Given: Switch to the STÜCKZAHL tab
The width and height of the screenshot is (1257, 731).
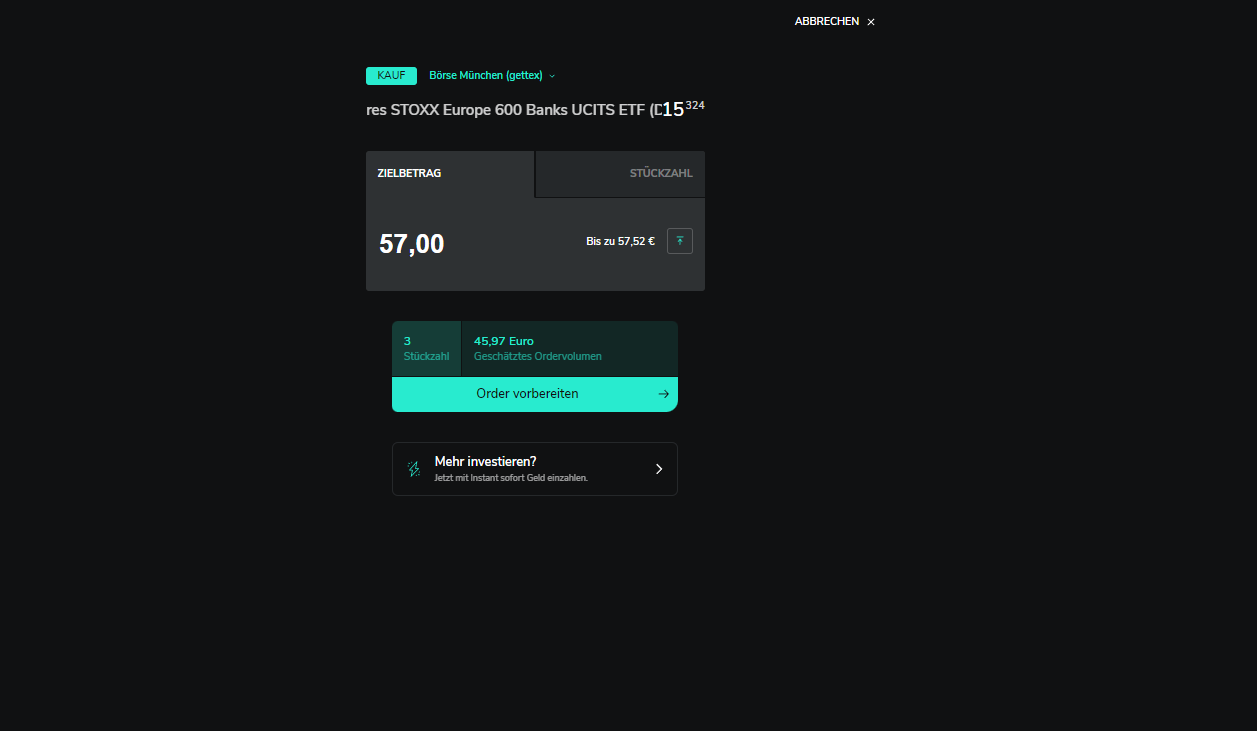Looking at the screenshot, I should [x=621, y=174].
